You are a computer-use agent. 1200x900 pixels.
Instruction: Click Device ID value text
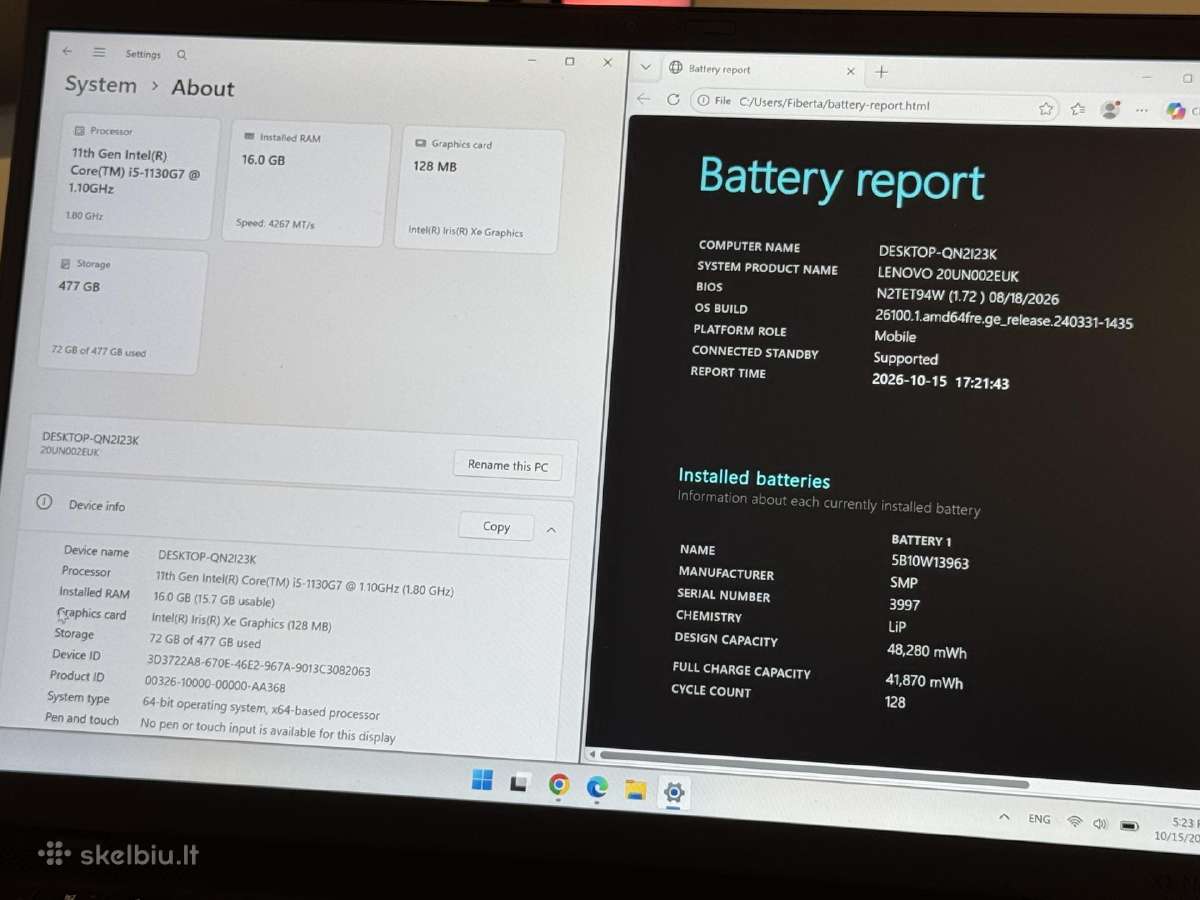(258, 665)
